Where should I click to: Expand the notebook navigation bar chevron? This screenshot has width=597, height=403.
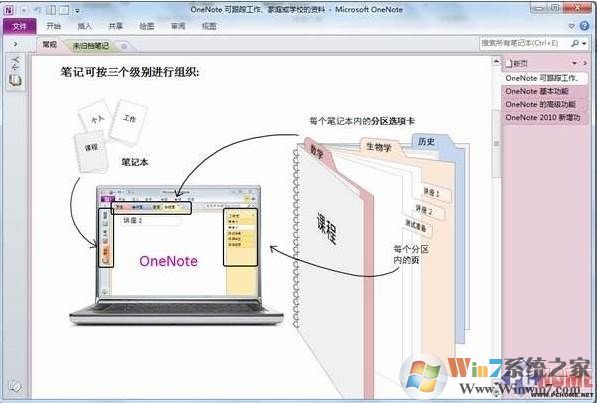pyautogui.click(x=15, y=44)
